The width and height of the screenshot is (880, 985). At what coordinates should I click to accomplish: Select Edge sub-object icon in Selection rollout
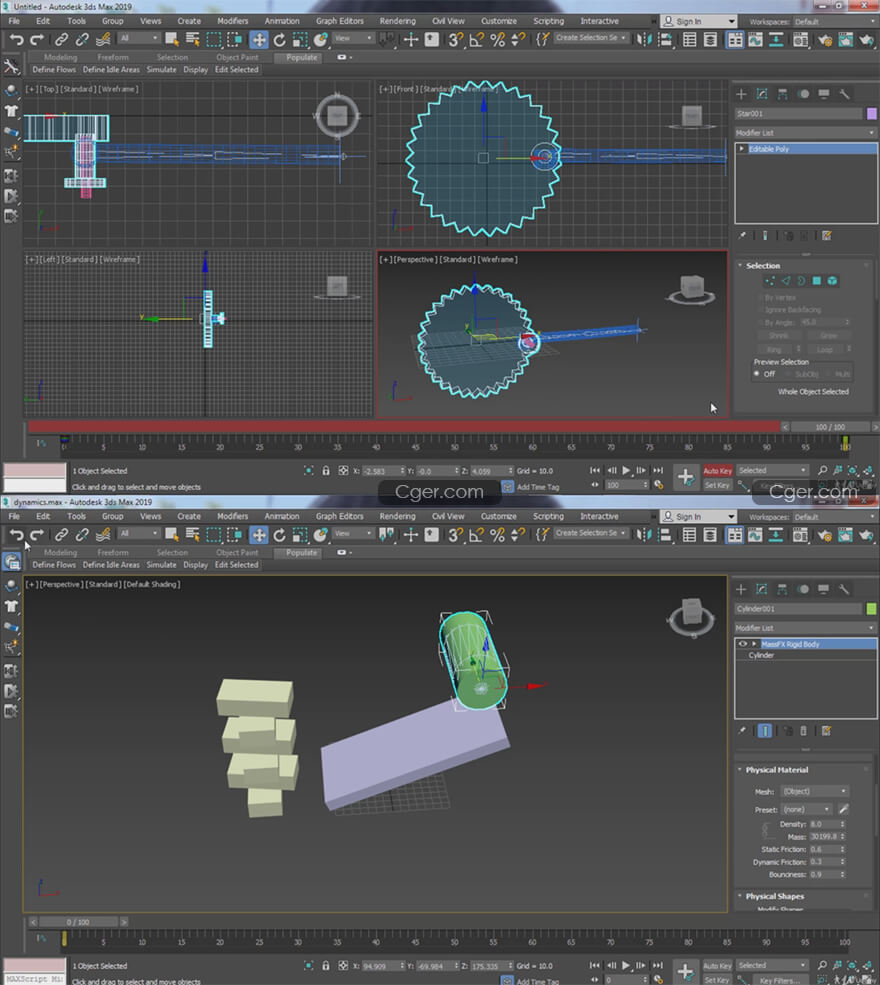786,281
